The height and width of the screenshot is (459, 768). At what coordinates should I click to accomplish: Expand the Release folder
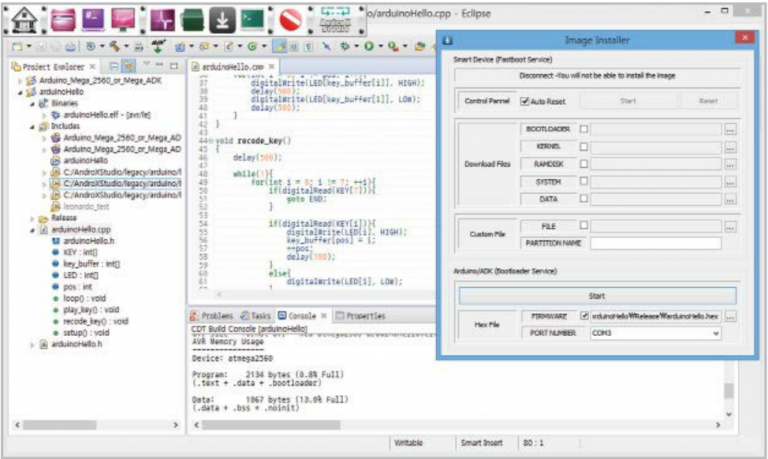pyautogui.click(x=32, y=218)
